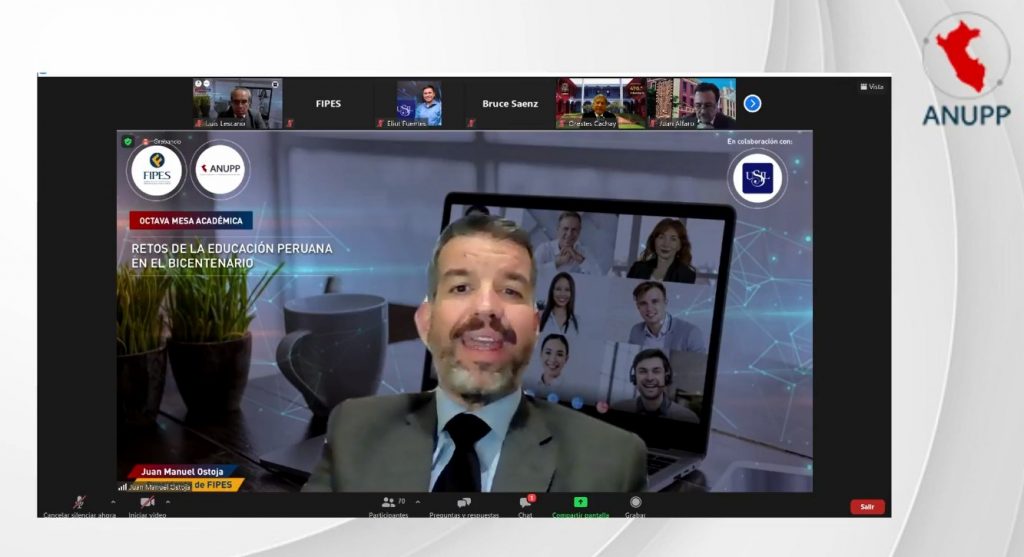This screenshot has height=557, width=1024.
Task: Start recording with Grabar
Action: (635, 506)
